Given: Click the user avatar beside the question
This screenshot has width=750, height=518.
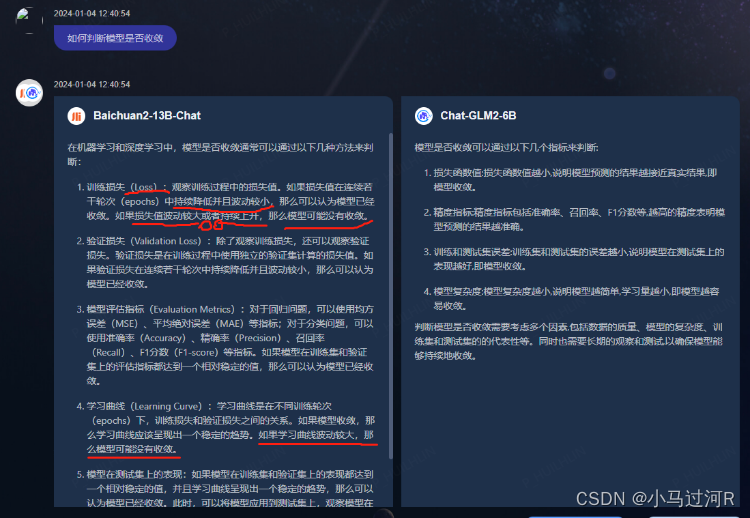Looking at the screenshot, I should 29,20.
